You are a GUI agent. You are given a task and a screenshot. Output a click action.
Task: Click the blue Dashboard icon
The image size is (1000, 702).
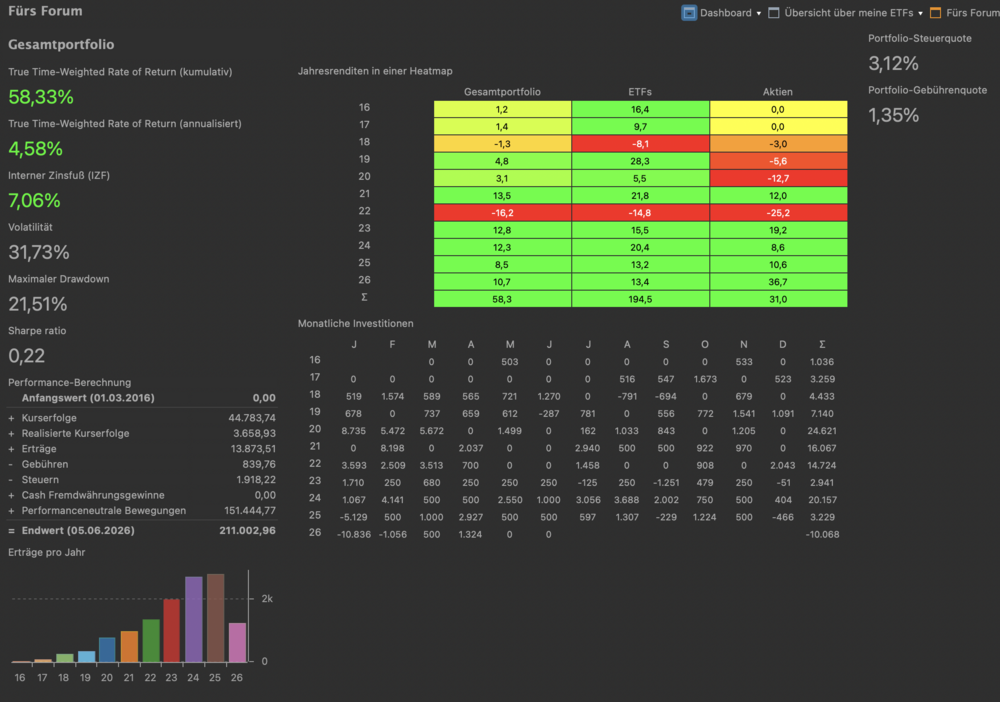pyautogui.click(x=689, y=13)
